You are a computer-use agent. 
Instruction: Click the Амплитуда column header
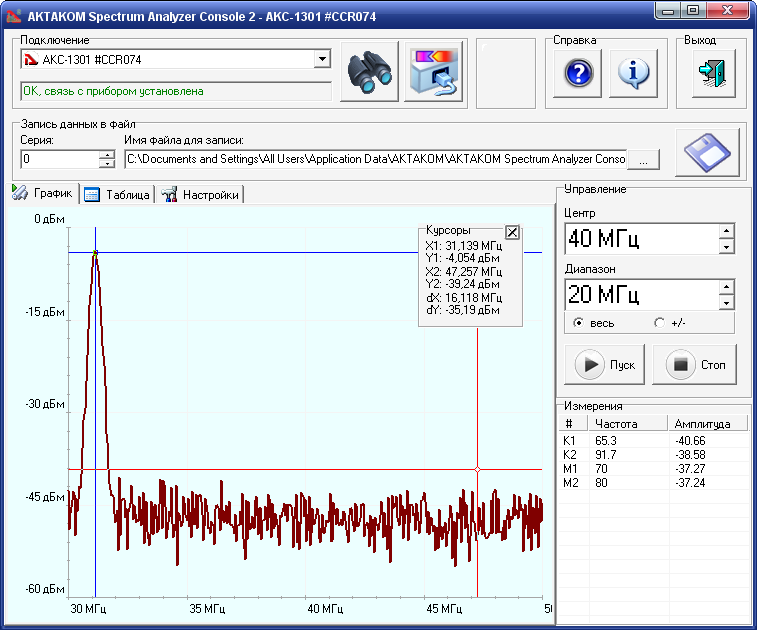(x=707, y=423)
